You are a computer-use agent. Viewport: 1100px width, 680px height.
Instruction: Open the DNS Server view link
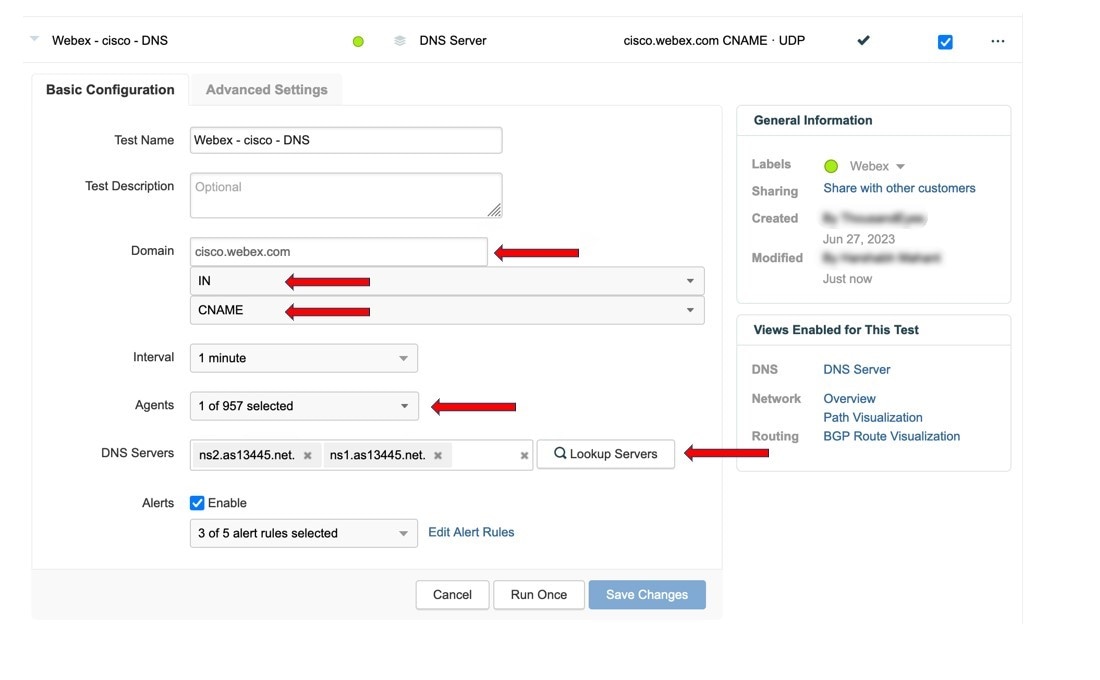pos(857,369)
